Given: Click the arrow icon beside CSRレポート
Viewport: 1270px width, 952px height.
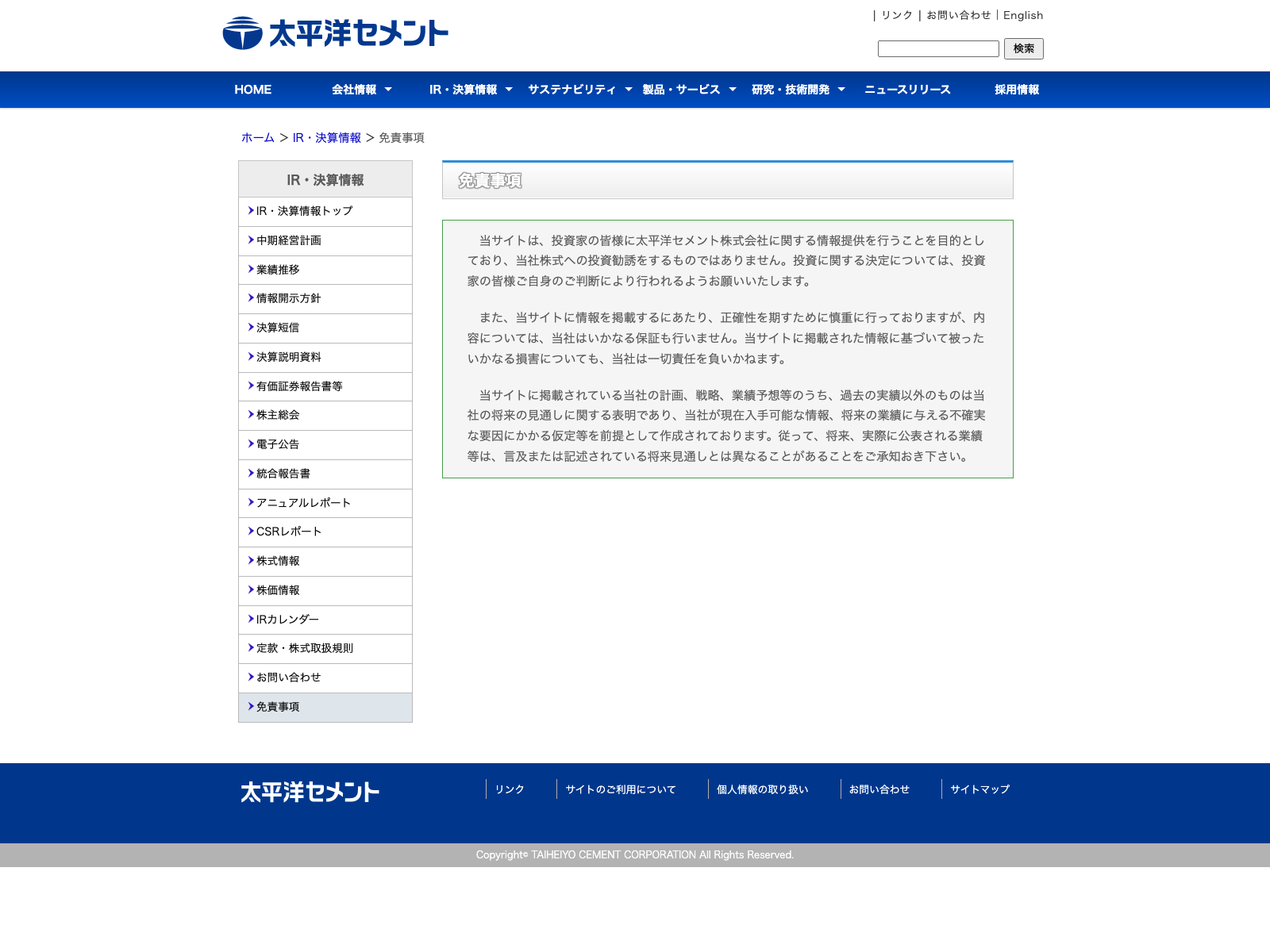Looking at the screenshot, I should point(251,531).
